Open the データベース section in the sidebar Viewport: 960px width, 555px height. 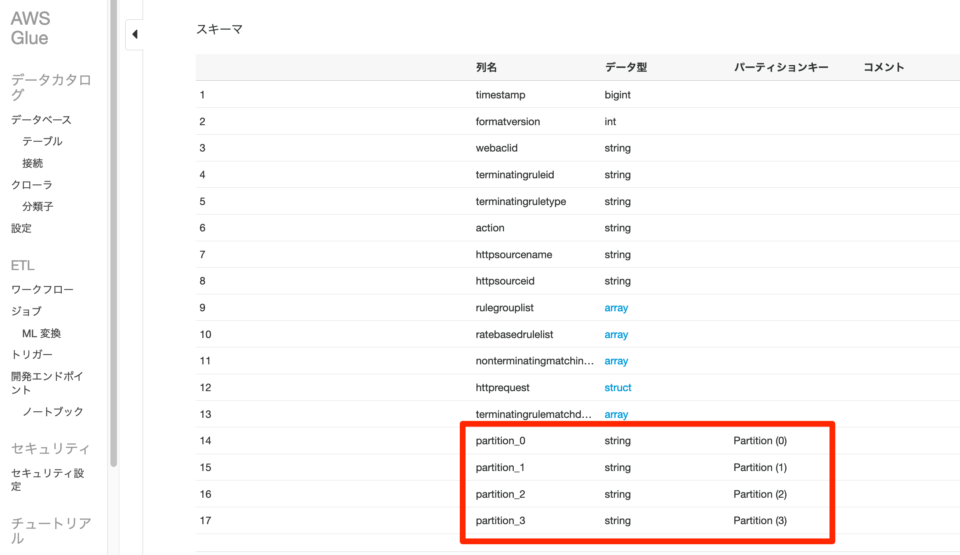[x=41, y=119]
